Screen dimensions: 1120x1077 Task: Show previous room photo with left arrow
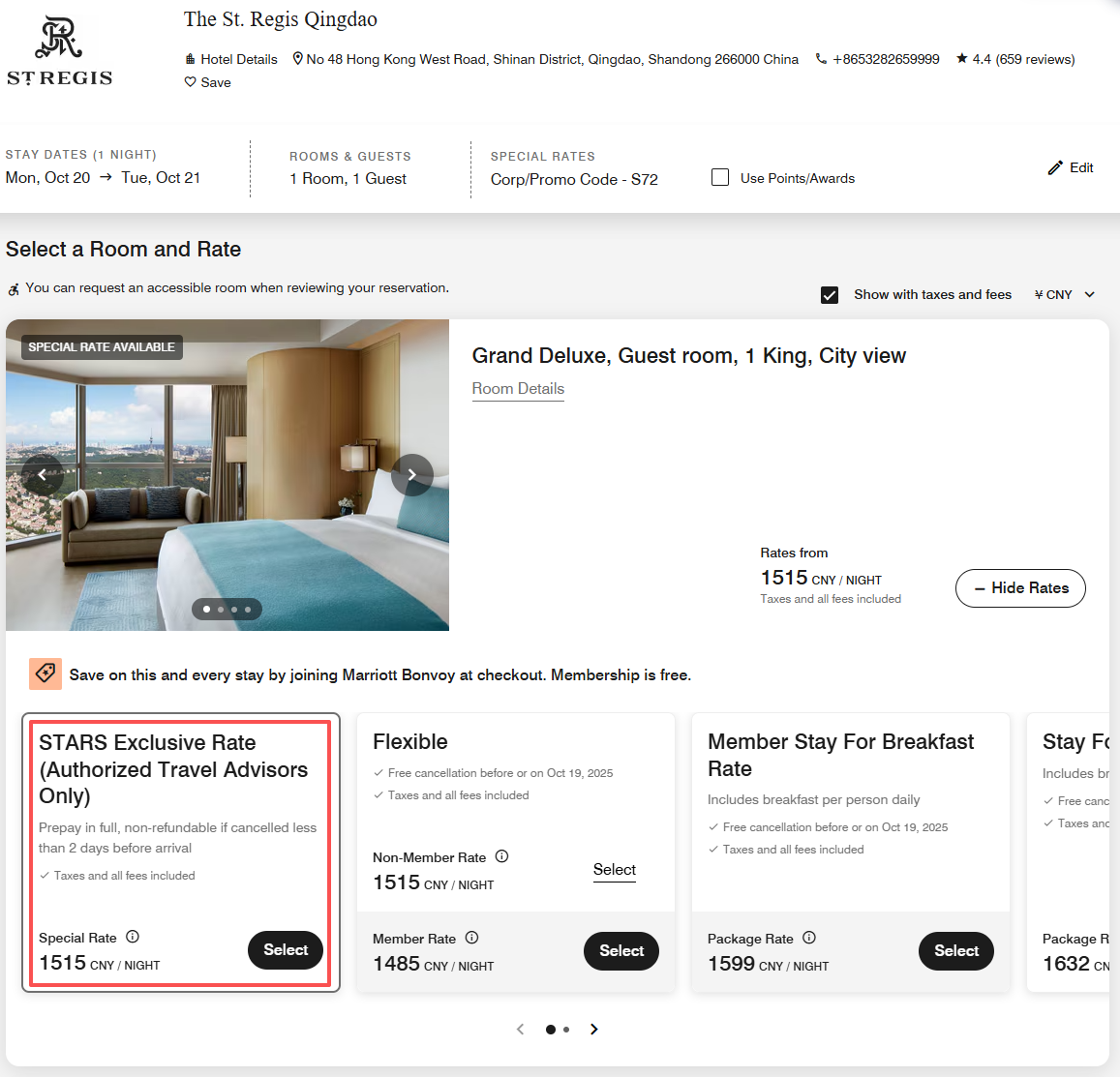43,474
